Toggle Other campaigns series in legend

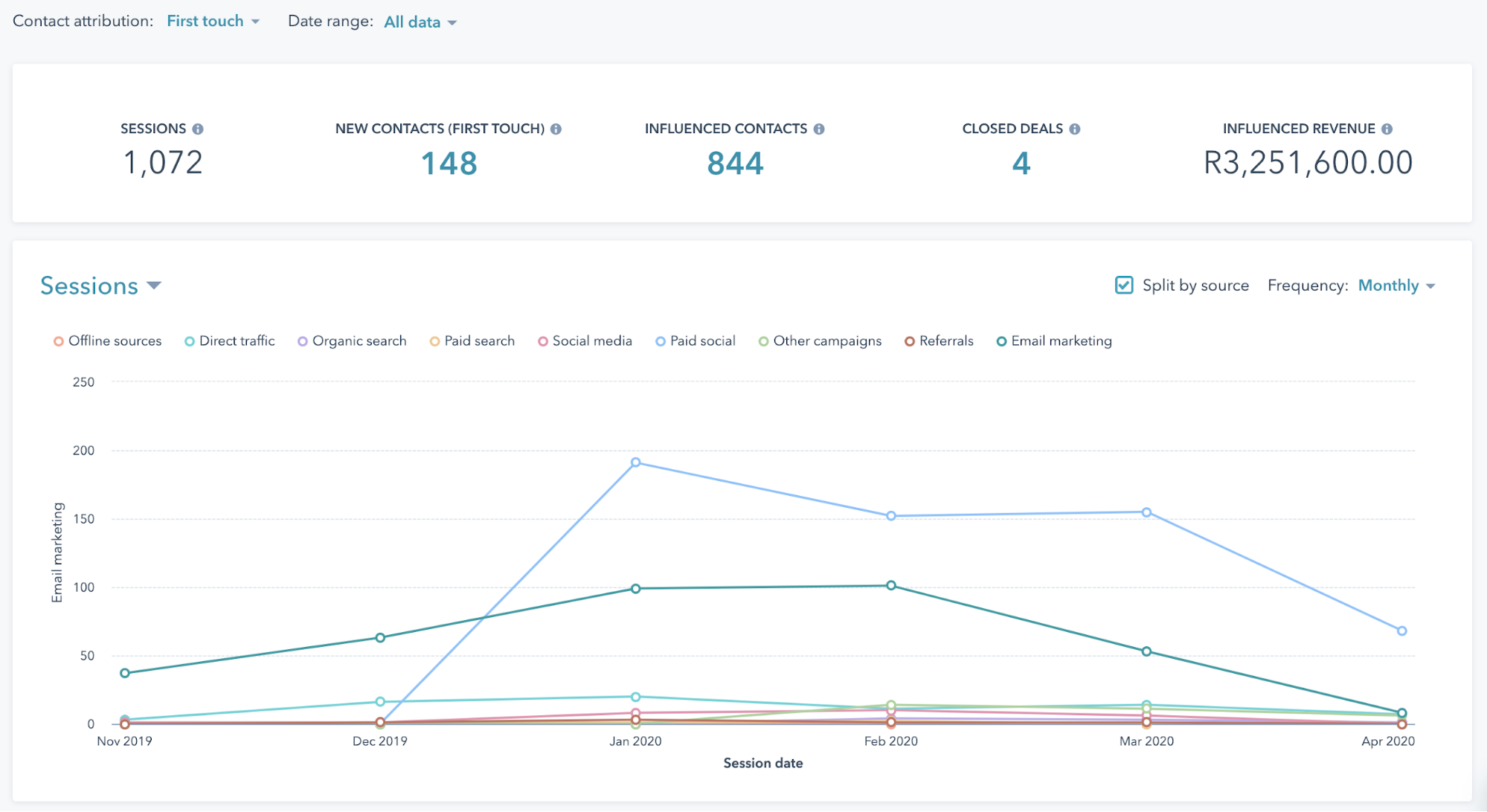pyautogui.click(x=820, y=341)
